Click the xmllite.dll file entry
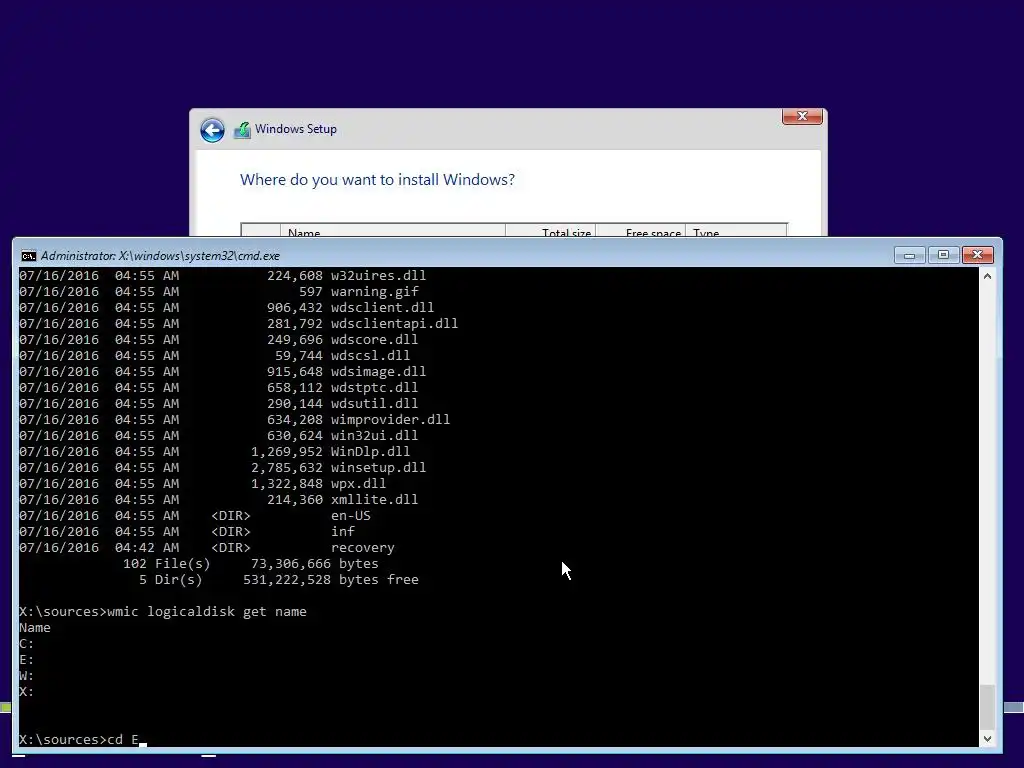Image resolution: width=1024 pixels, height=768 pixels. (x=218, y=500)
